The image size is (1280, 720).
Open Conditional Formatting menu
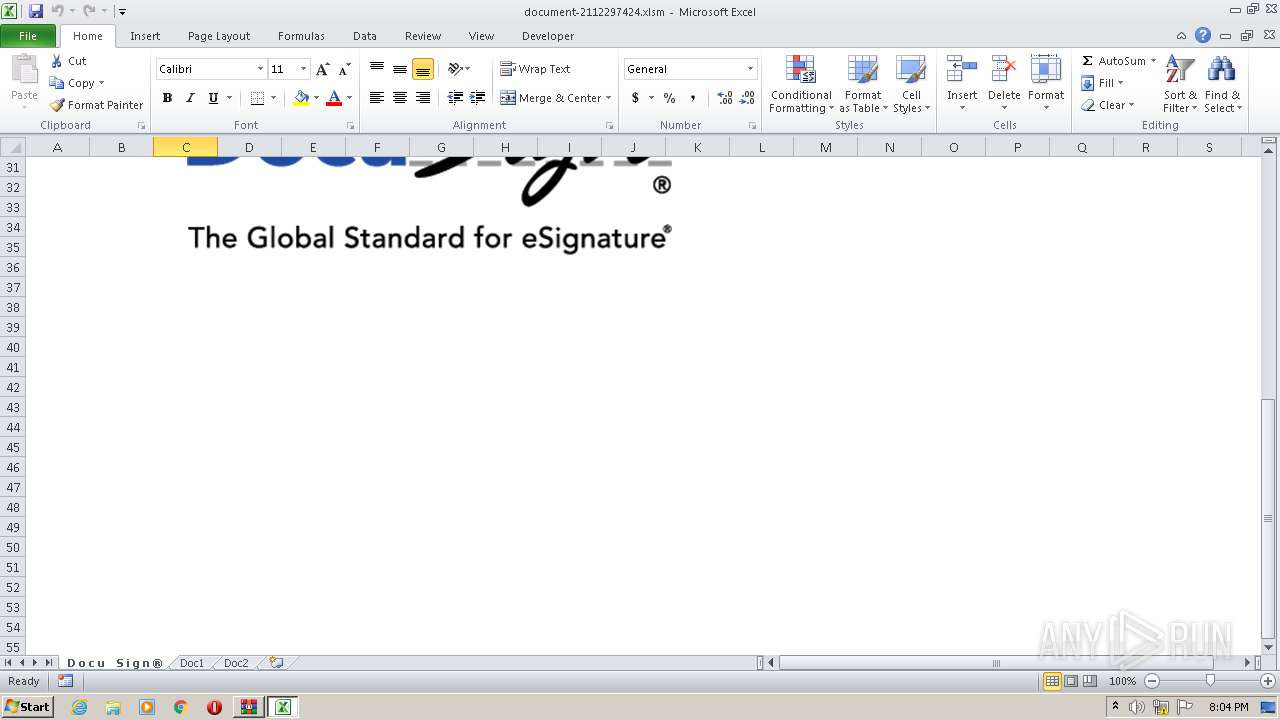801,84
